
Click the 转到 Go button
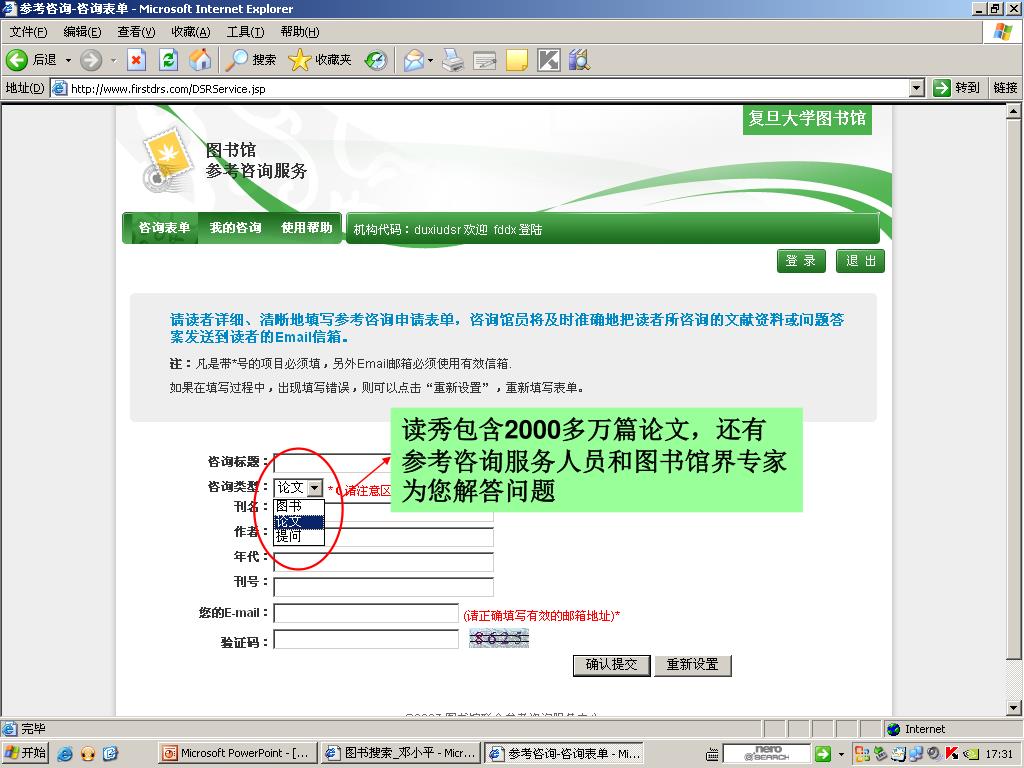tap(957, 88)
